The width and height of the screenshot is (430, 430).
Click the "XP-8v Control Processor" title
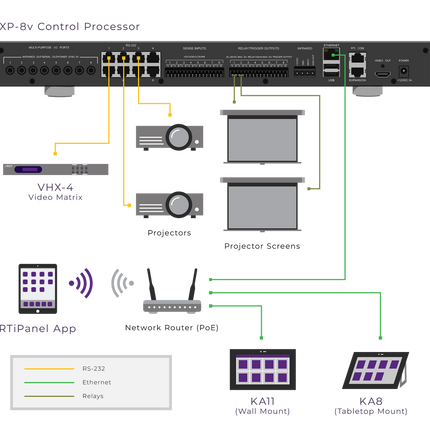(69, 26)
